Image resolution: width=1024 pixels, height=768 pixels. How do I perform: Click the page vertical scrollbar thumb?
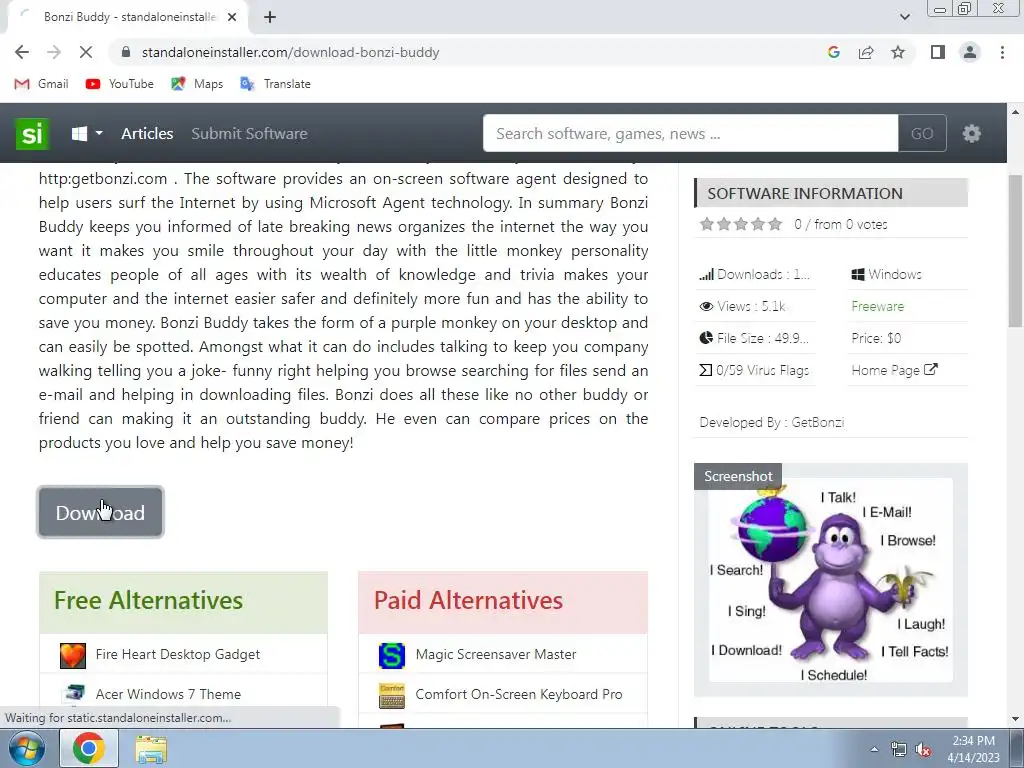click(x=1016, y=251)
